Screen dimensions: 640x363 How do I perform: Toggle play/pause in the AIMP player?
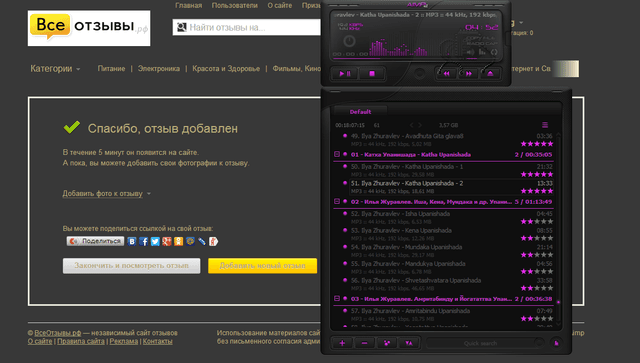pyautogui.click(x=345, y=74)
